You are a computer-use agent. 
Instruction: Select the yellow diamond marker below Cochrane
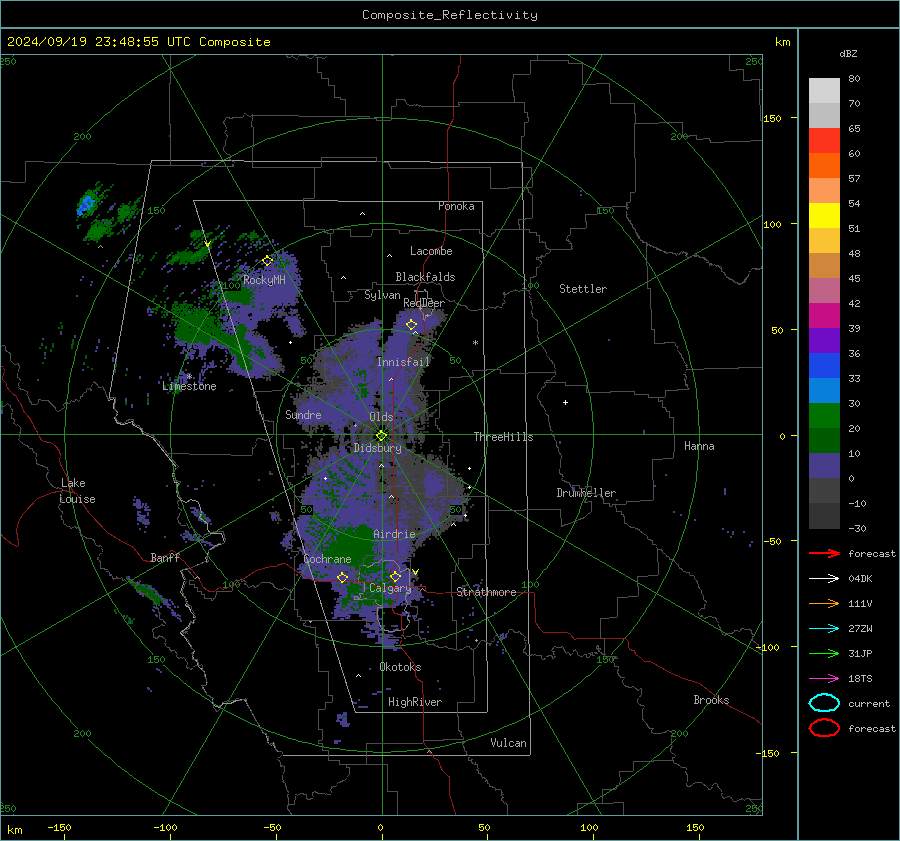[343, 577]
